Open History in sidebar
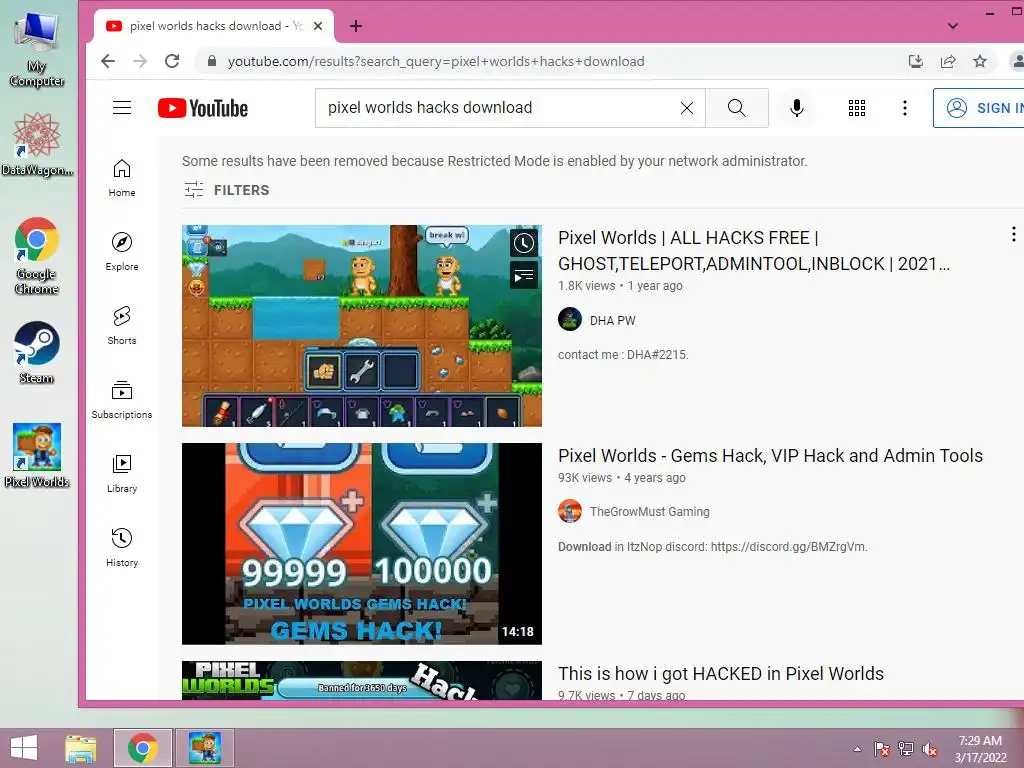The height and width of the screenshot is (768, 1024). 122,547
